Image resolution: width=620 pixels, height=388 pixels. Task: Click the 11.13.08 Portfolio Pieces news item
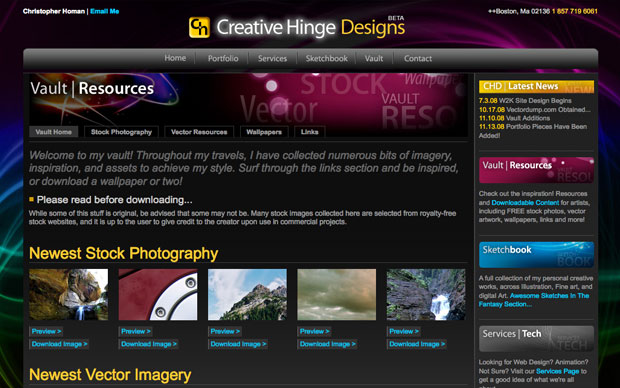pyautogui.click(x=533, y=131)
